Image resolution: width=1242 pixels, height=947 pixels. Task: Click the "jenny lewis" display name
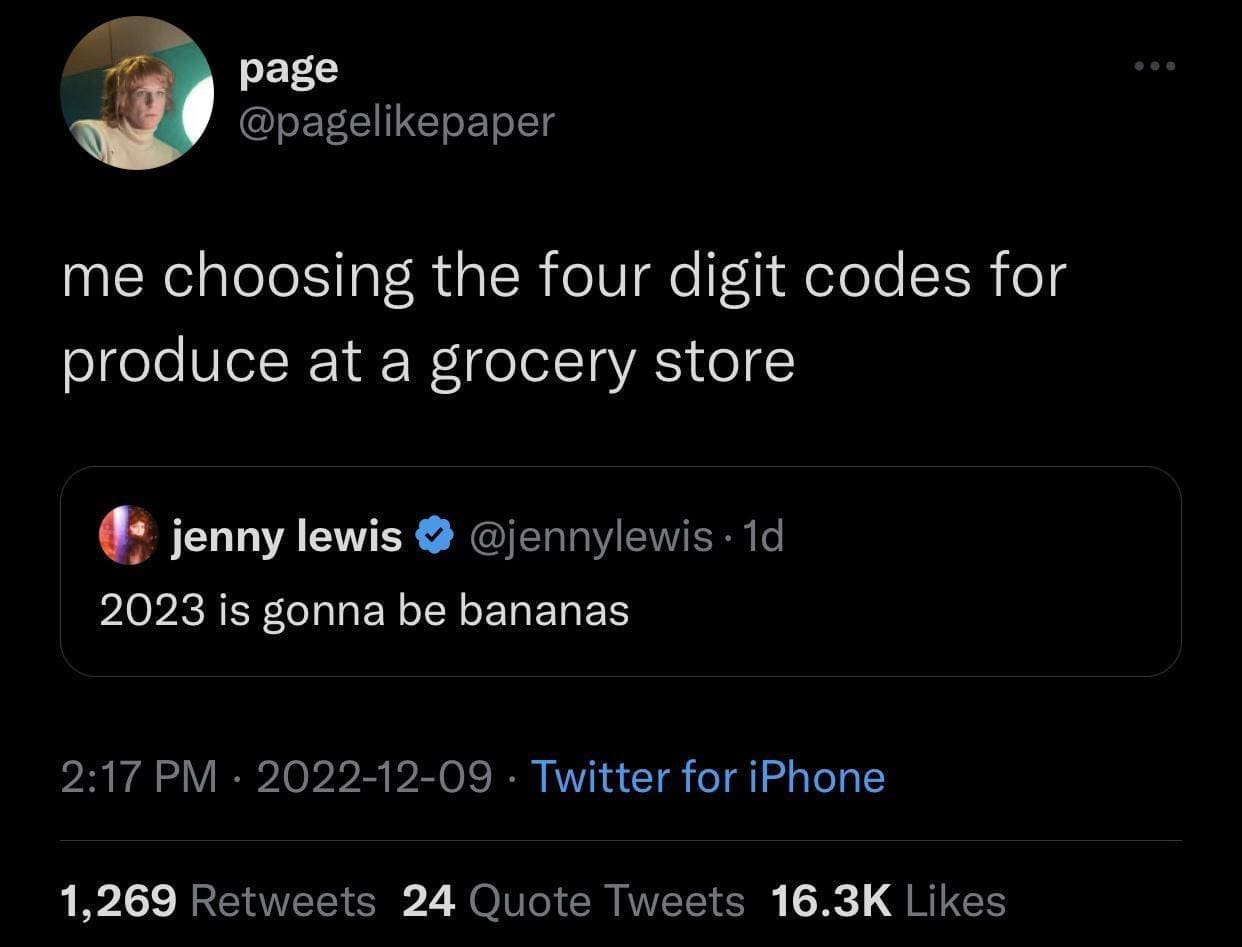tap(287, 537)
